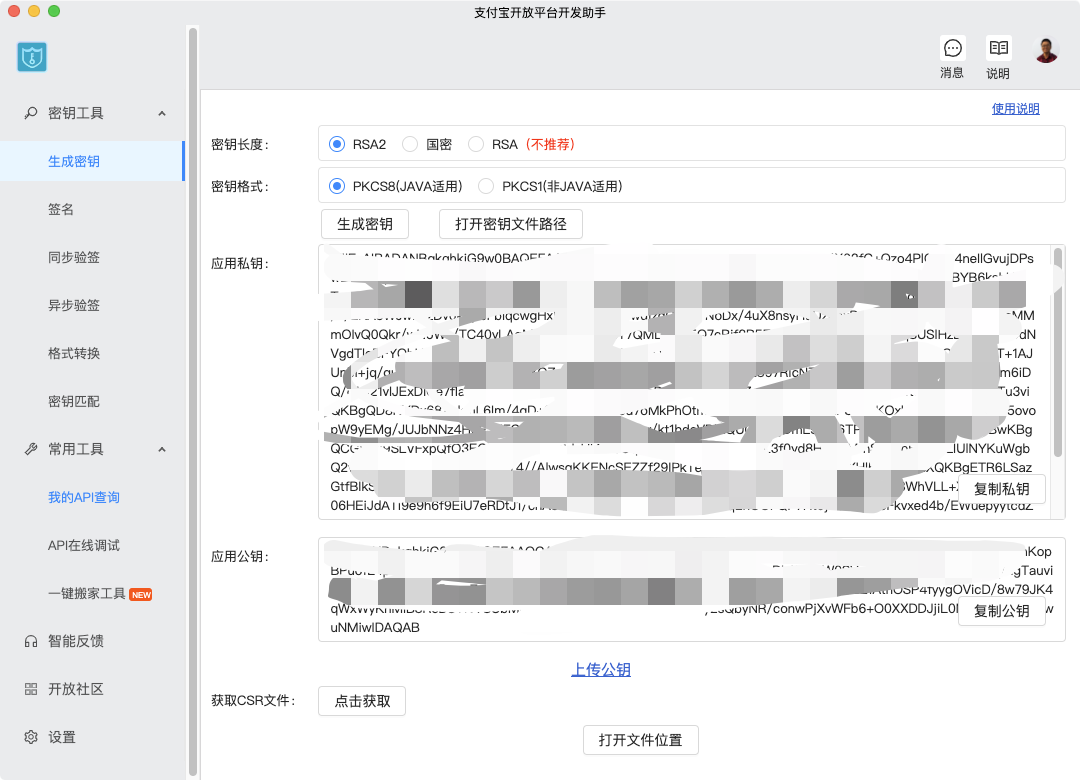Click the 打开密钥文件路径 button
Image resolution: width=1080 pixels, height=780 pixels.
point(511,224)
